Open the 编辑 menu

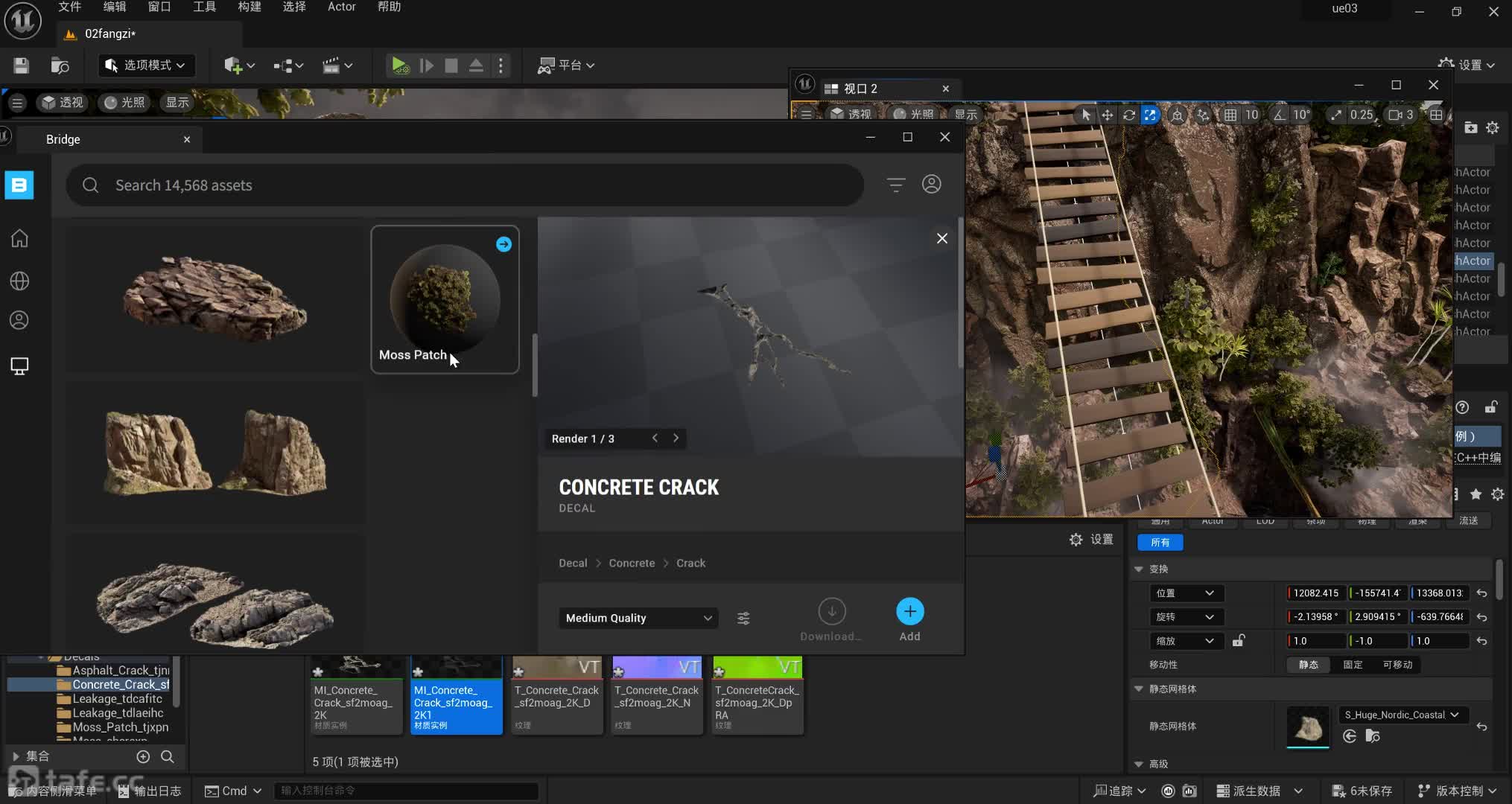pos(115,7)
